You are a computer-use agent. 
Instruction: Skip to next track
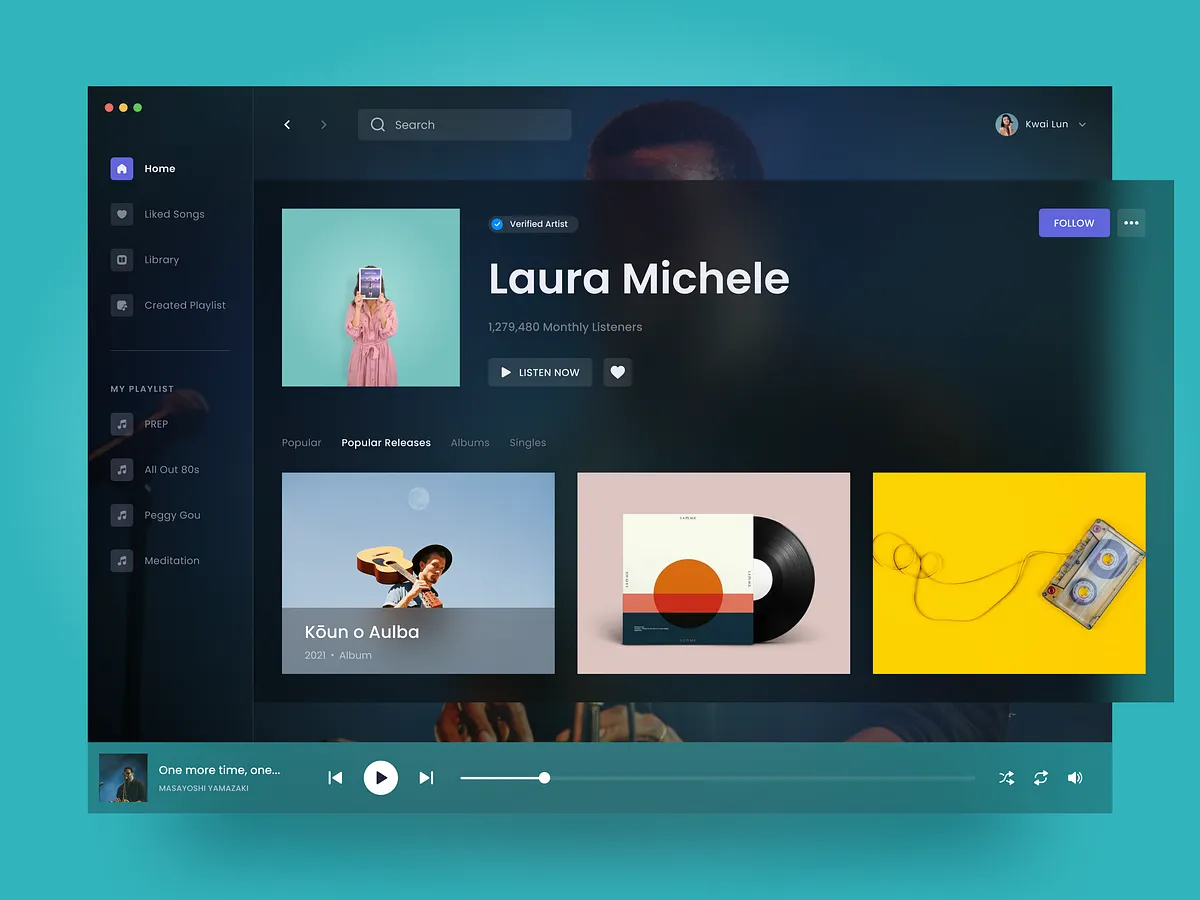pos(426,778)
